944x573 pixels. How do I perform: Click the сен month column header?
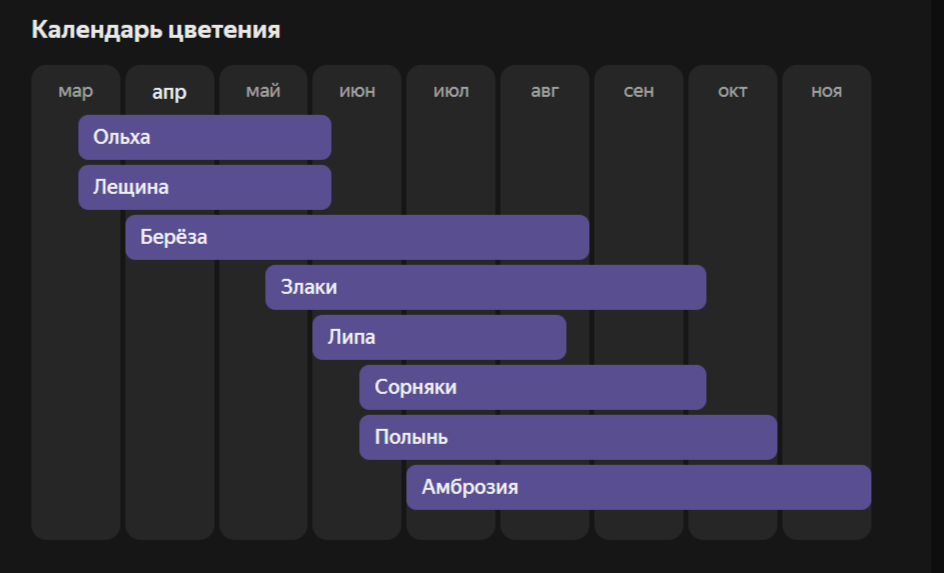coord(639,92)
